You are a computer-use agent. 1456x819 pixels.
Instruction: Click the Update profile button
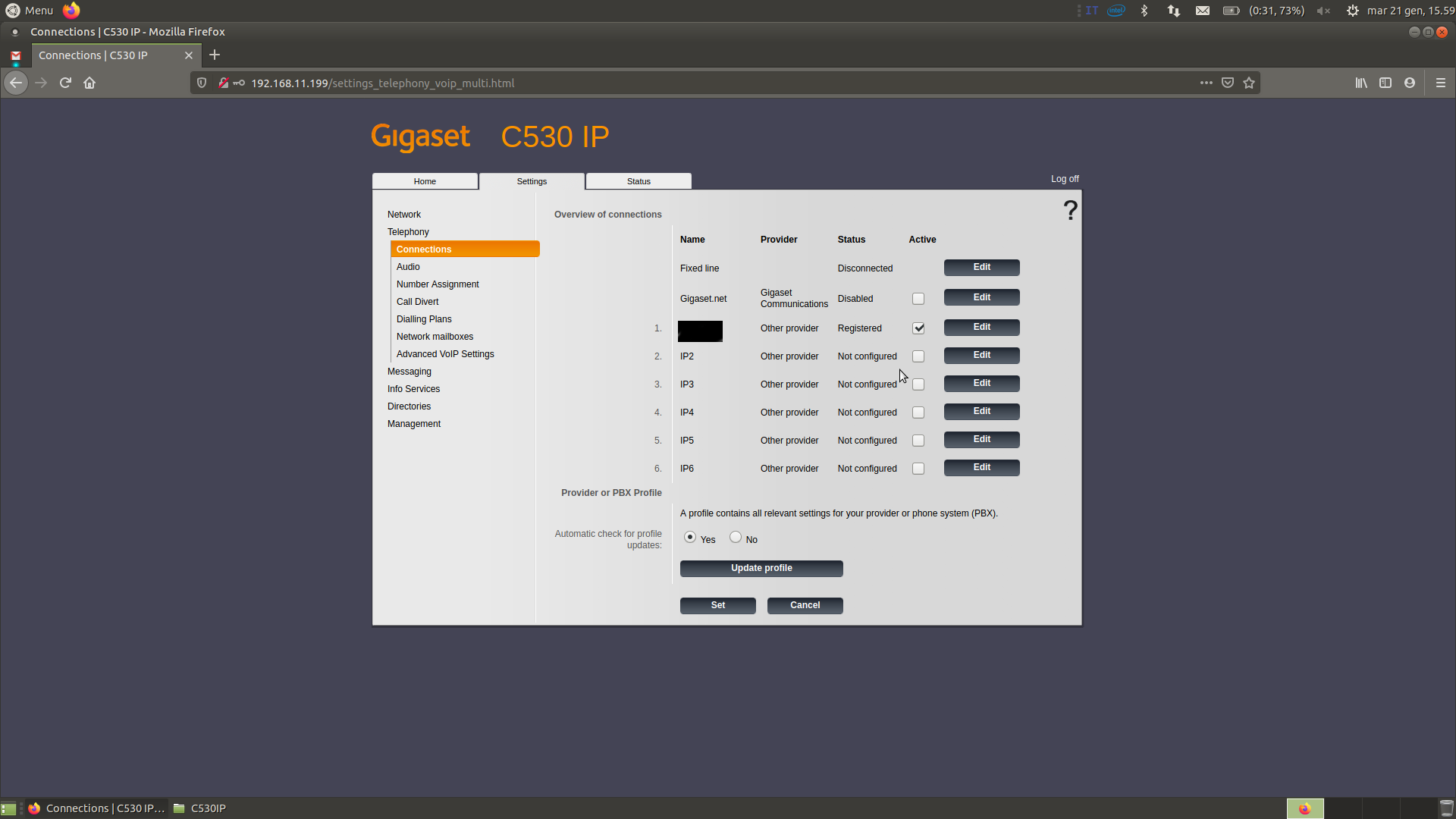click(x=761, y=568)
